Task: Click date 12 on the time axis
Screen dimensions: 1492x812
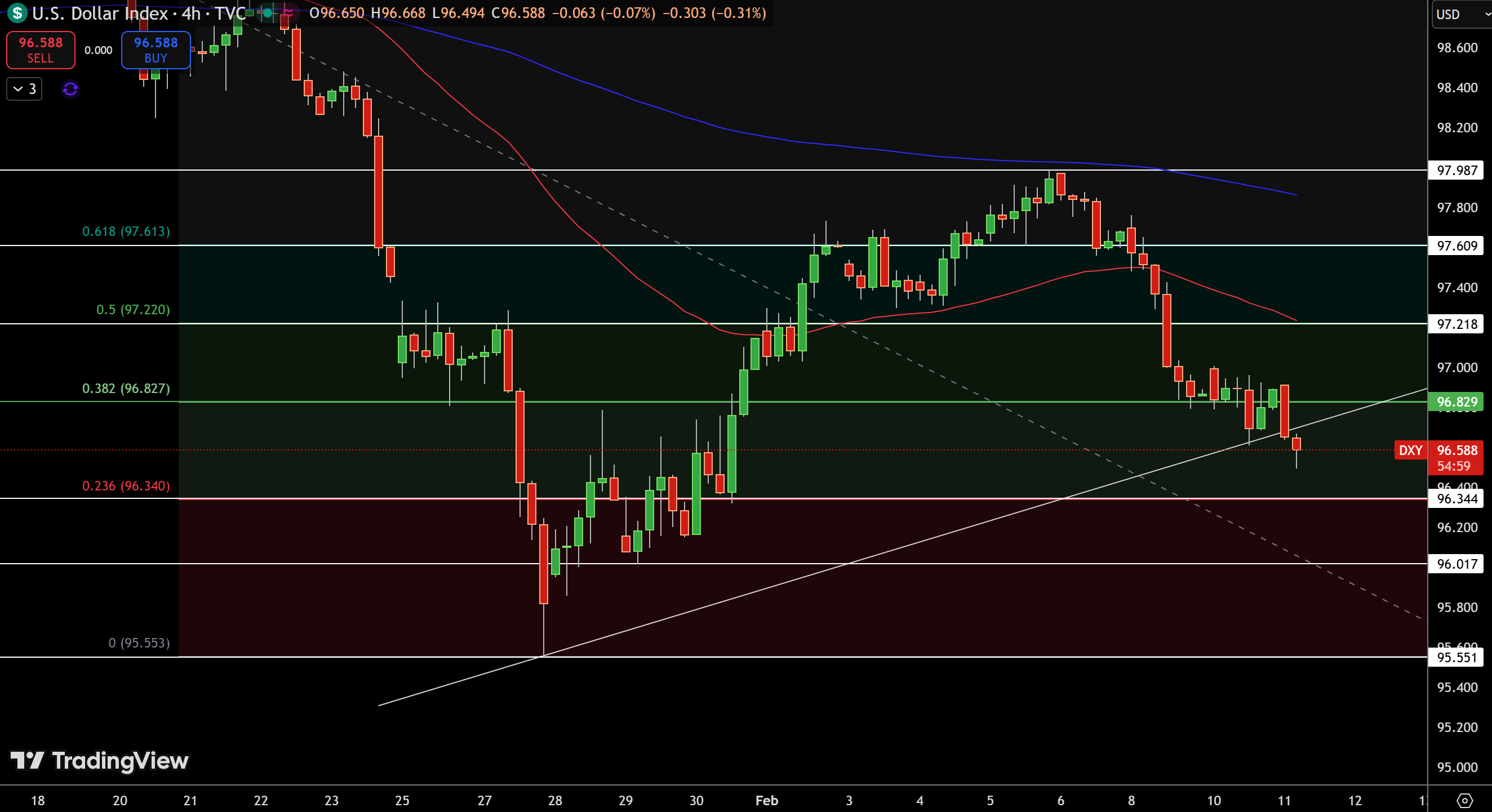Action: tap(1355, 800)
